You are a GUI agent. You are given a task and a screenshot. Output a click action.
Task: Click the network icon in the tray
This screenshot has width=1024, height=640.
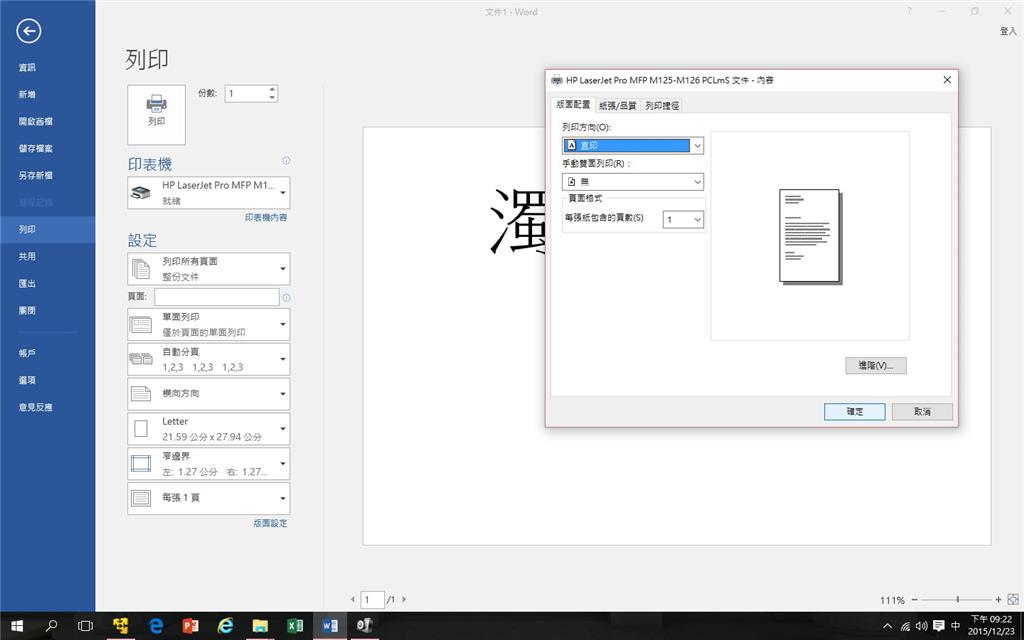[x=905, y=626]
